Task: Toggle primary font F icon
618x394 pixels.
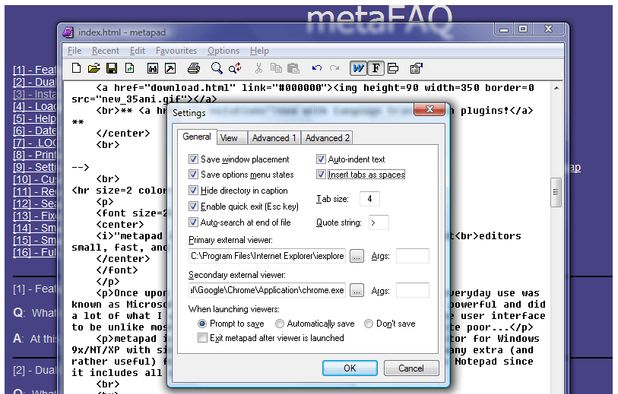Action: point(376,69)
